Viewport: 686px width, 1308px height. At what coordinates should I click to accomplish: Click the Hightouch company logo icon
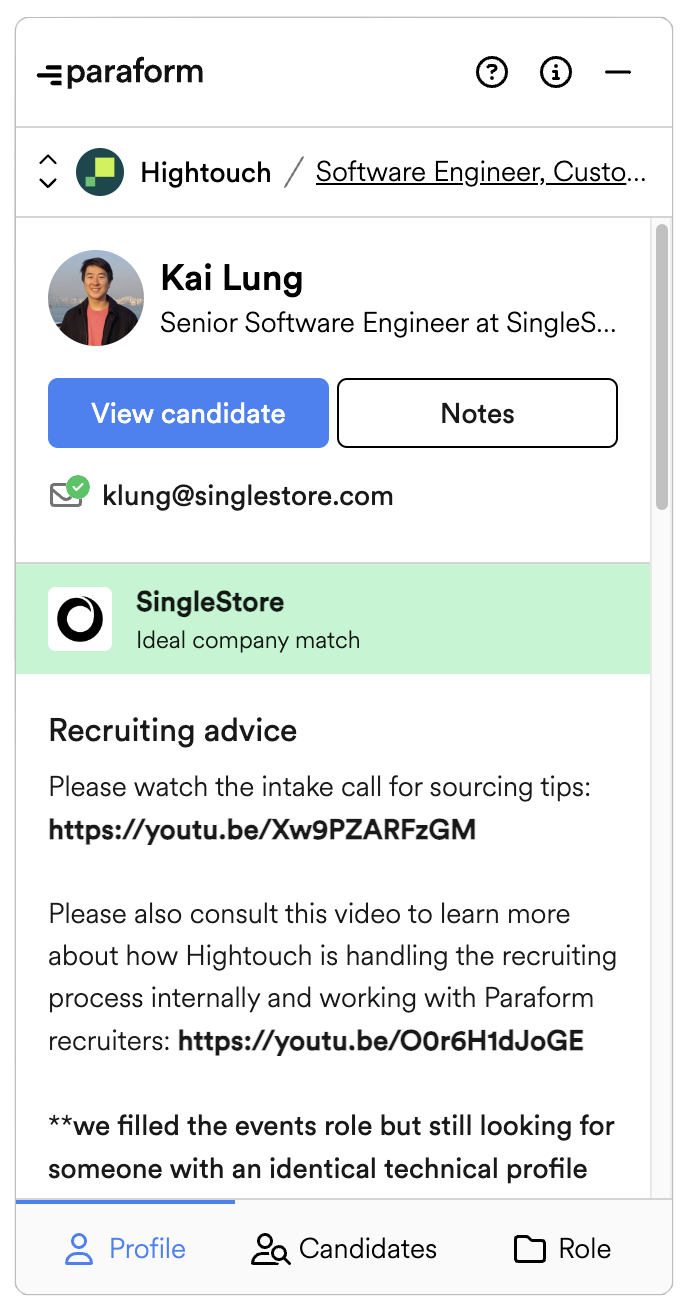click(100, 172)
